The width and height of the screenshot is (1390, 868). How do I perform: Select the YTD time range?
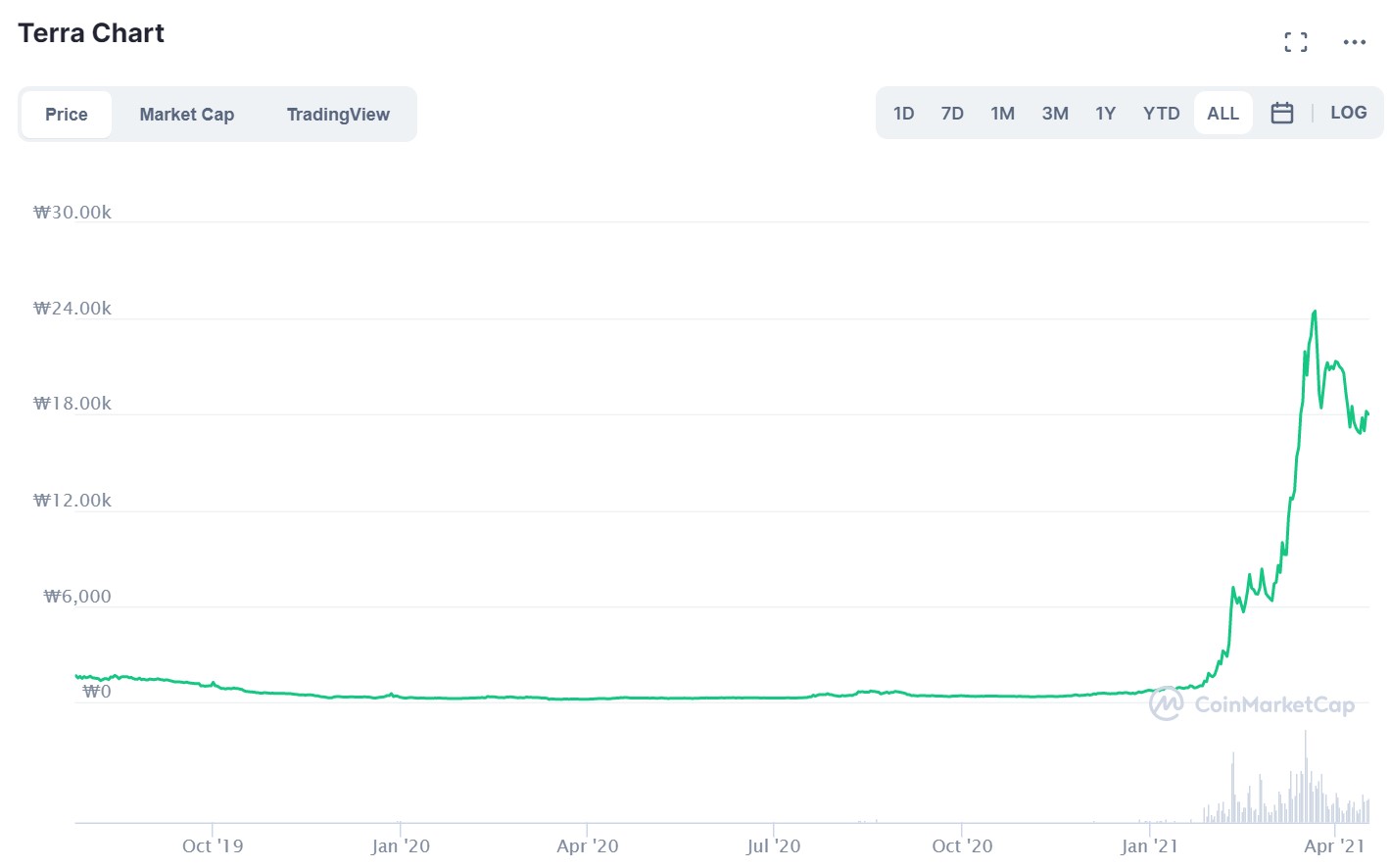pos(1161,114)
